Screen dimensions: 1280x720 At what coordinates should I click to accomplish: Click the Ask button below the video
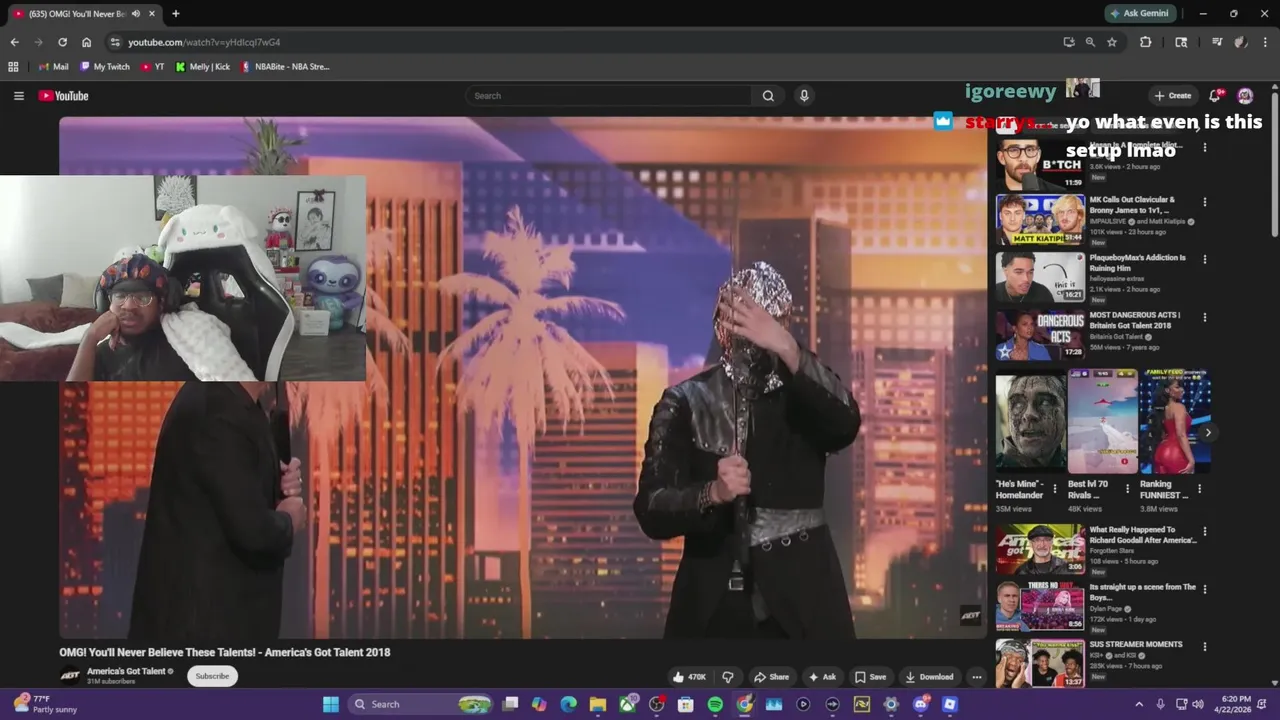click(822, 677)
